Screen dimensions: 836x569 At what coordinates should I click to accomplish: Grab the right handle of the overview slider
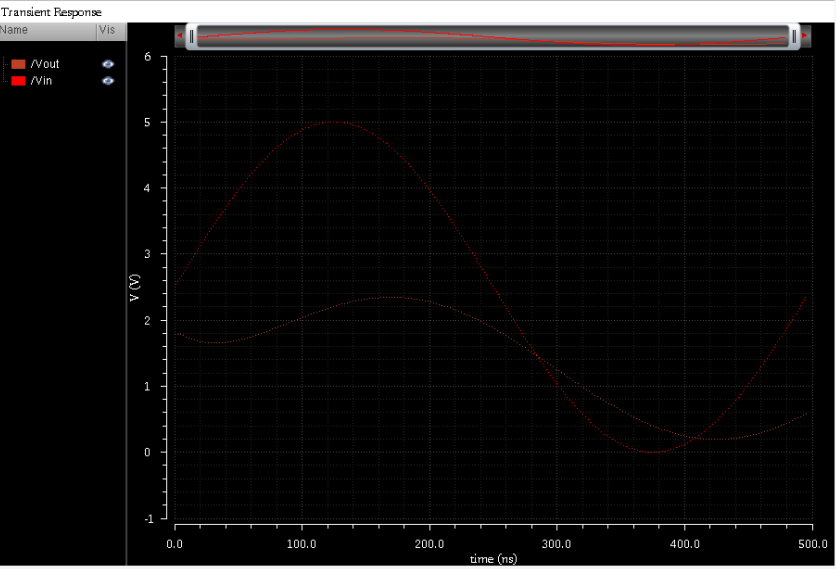point(794,36)
